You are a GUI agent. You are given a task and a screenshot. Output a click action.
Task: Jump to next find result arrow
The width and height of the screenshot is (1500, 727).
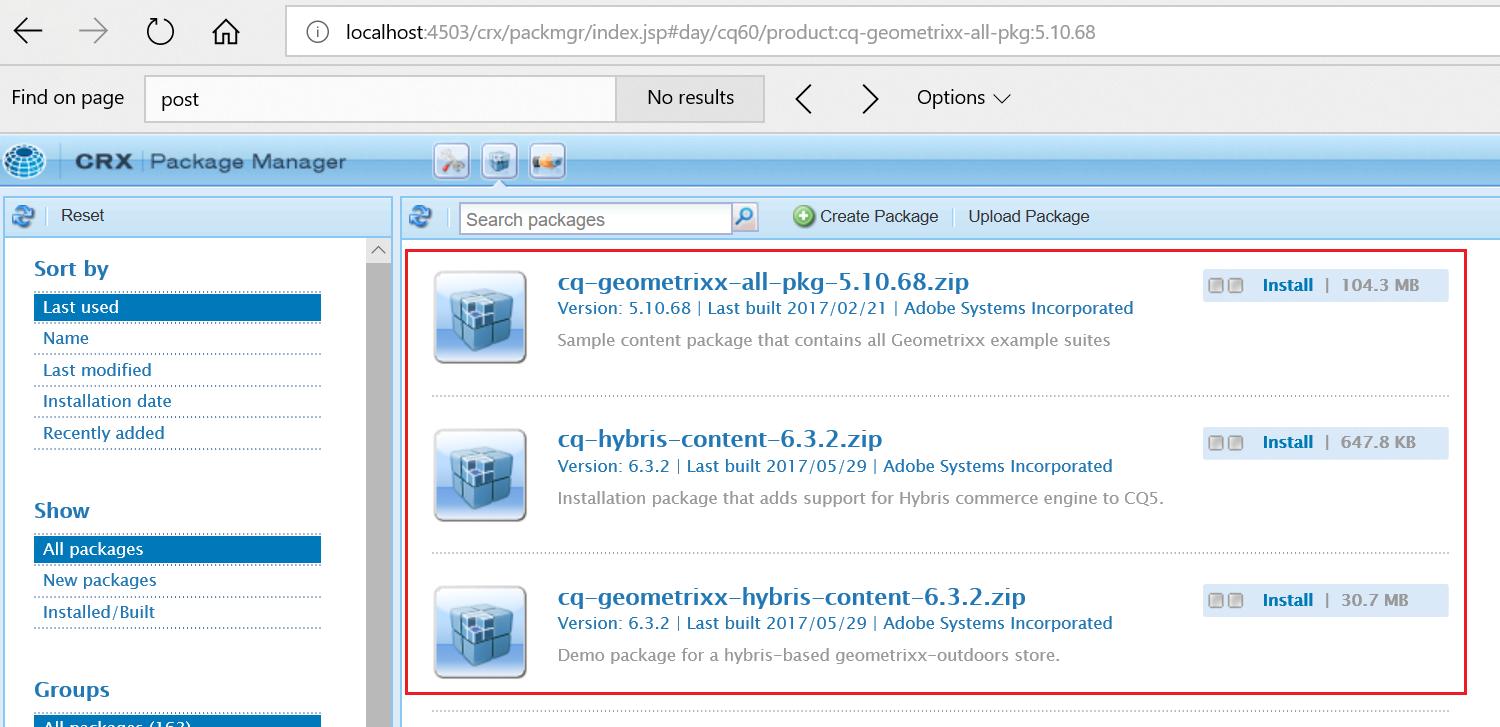click(870, 98)
